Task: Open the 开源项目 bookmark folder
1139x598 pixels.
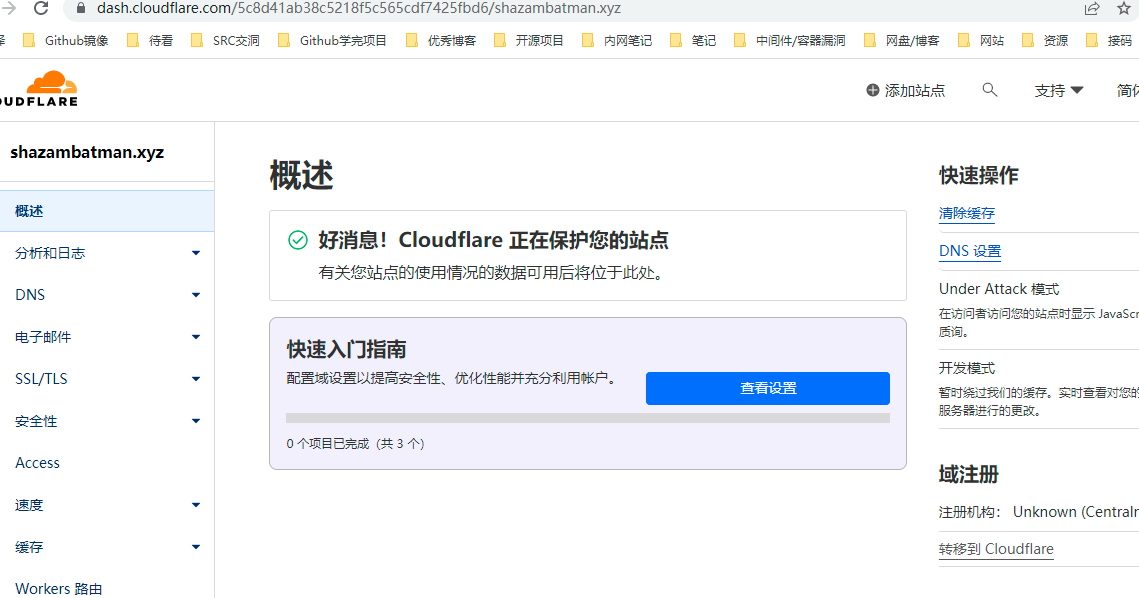Action: [x=529, y=41]
